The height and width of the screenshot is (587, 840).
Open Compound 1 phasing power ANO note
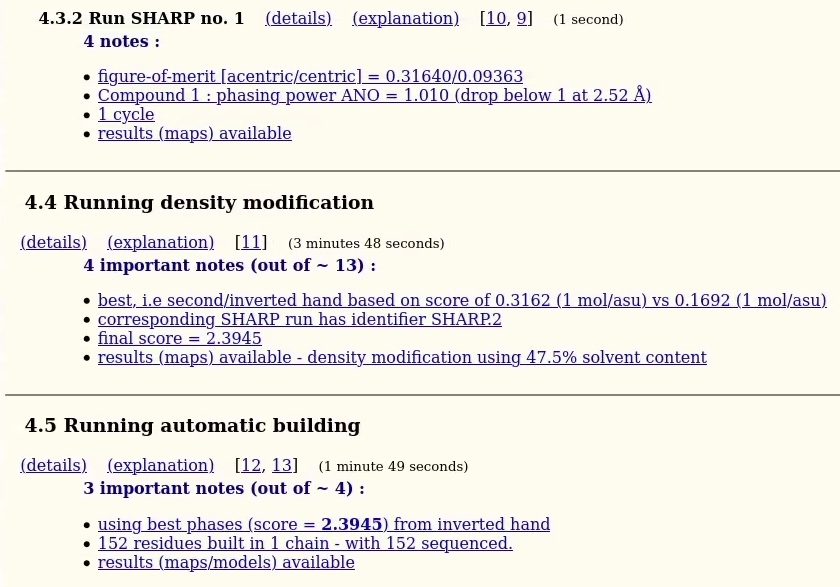(374, 95)
